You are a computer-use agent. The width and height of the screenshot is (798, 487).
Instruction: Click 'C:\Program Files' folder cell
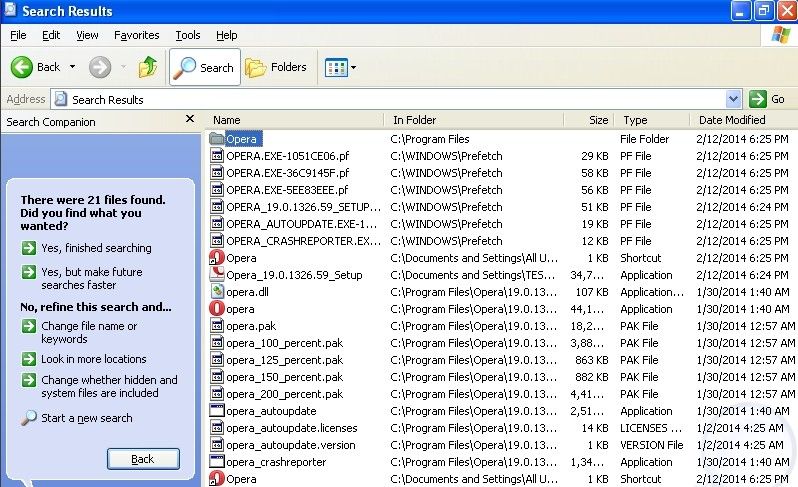click(430, 139)
